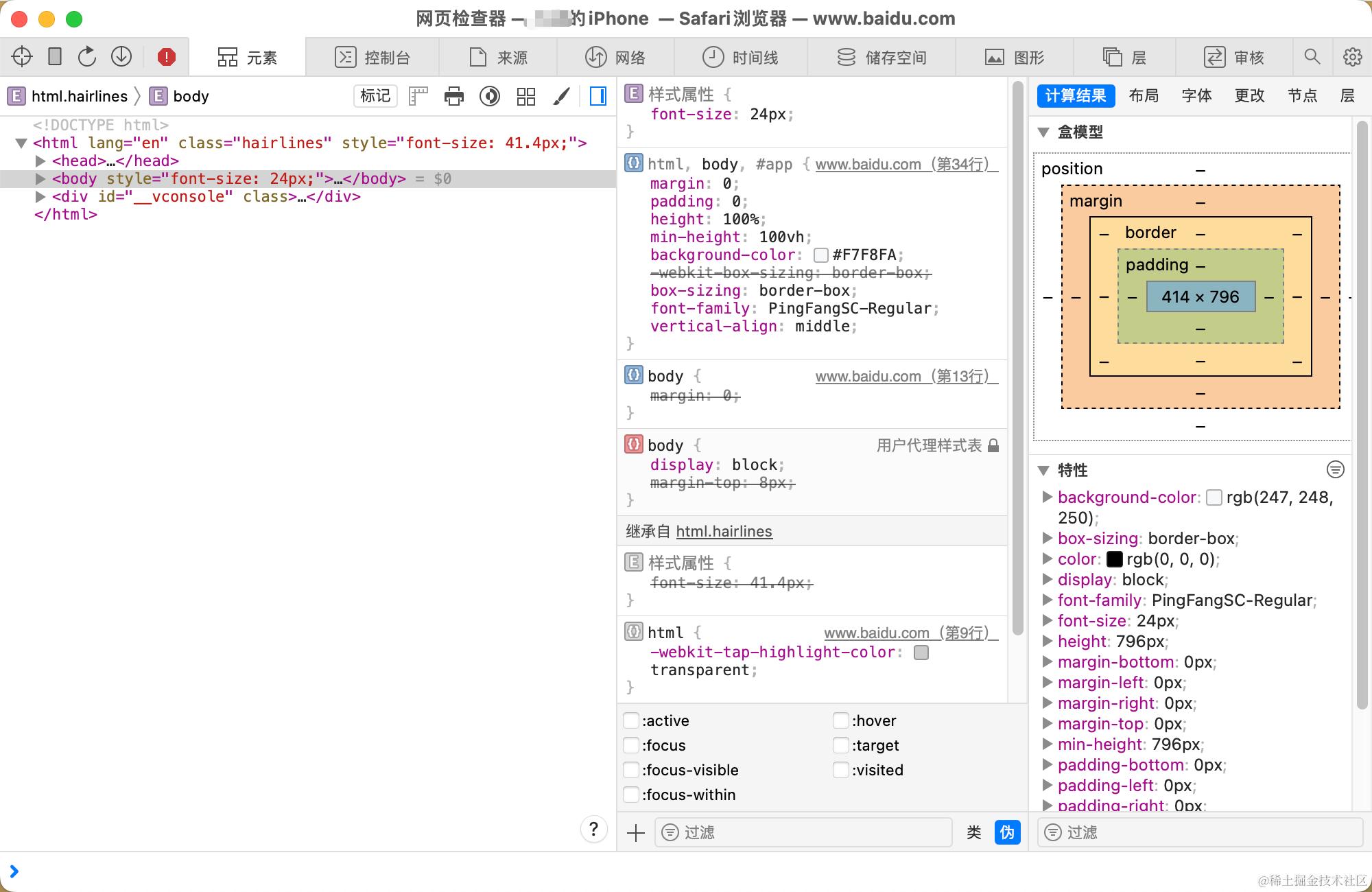Click the download web archive icon
Image resolution: width=1372 pixels, height=892 pixels.
coord(121,57)
